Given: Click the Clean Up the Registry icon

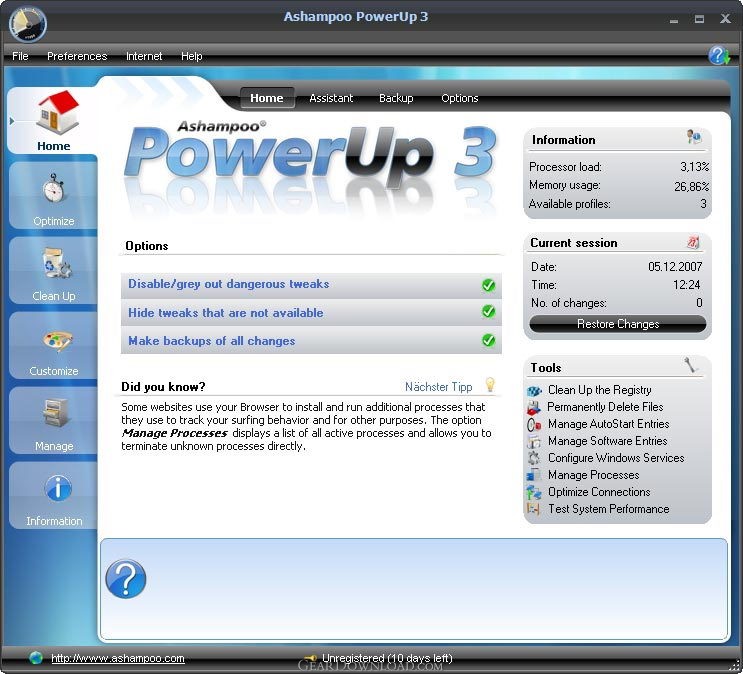Looking at the screenshot, I should [534, 391].
